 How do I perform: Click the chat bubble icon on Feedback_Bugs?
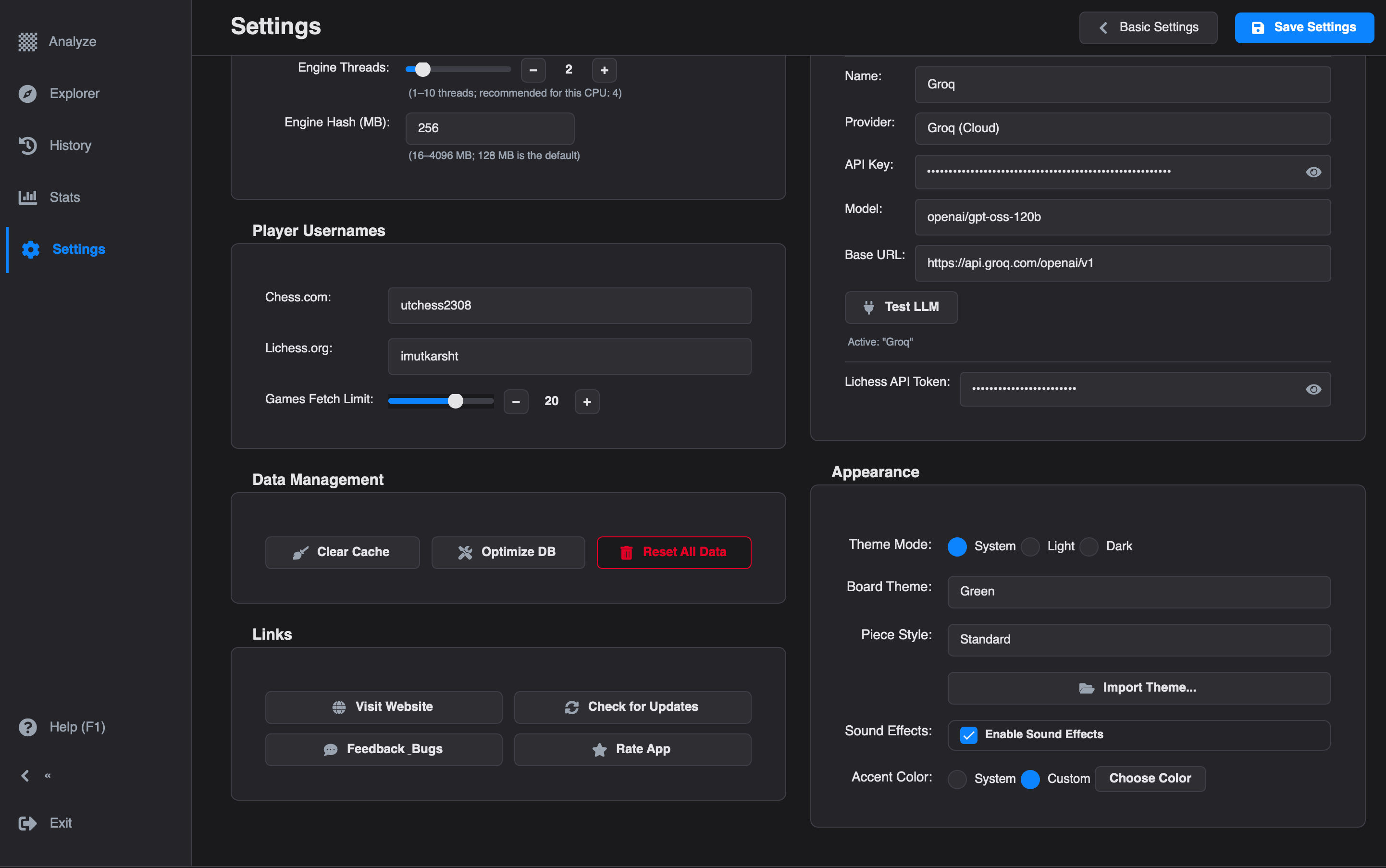[x=331, y=750]
